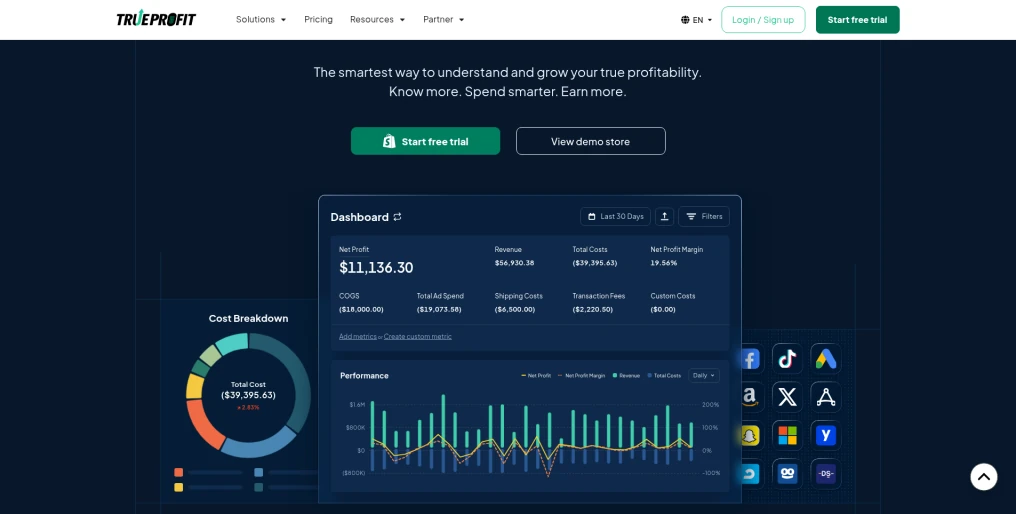
Task: Open the Pricing page
Action: [x=318, y=19]
